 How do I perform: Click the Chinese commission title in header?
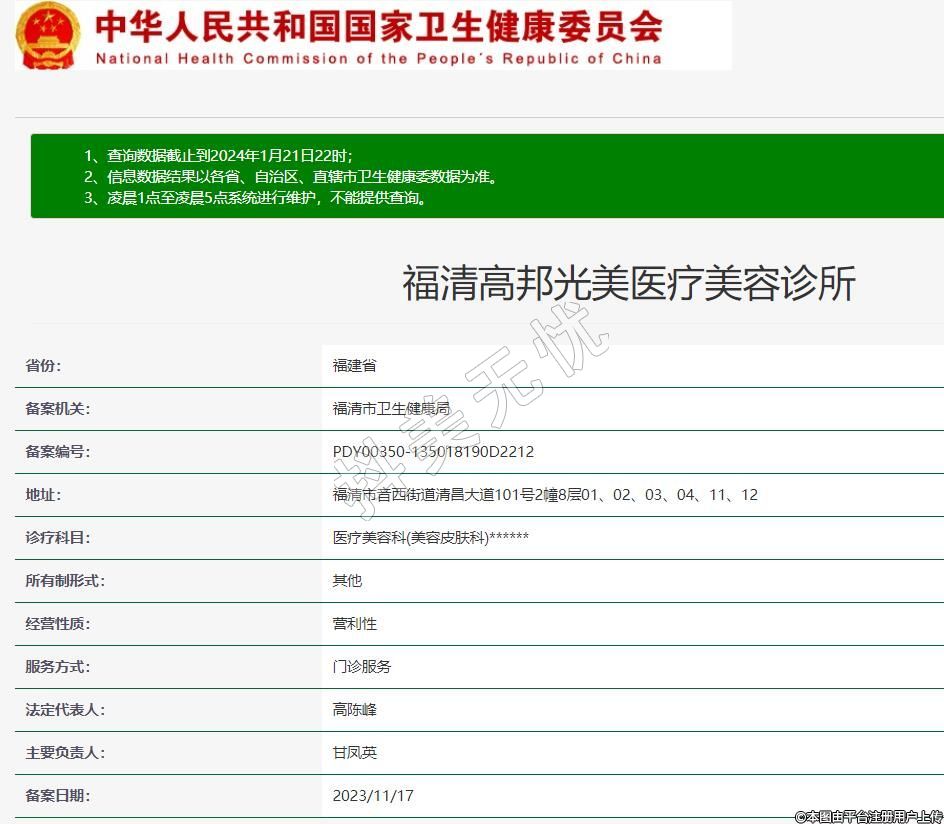378,25
